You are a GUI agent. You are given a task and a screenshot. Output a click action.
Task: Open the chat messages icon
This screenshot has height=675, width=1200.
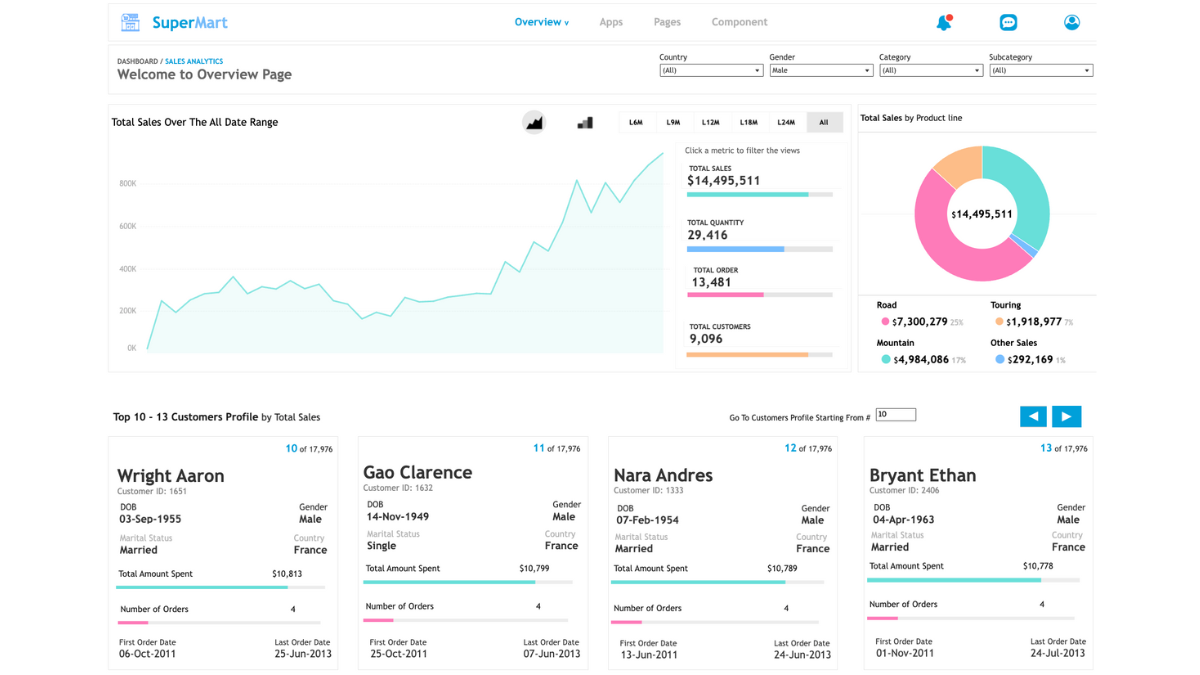click(1008, 22)
